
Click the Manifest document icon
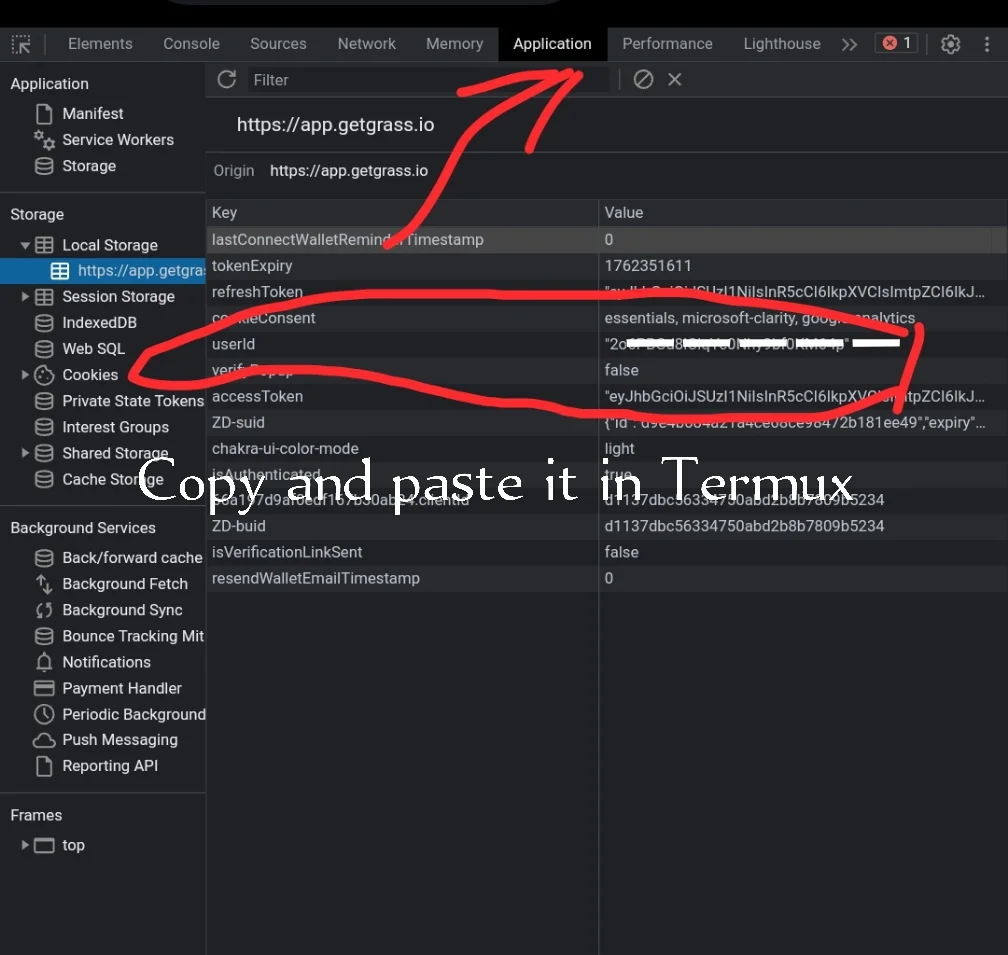point(44,114)
